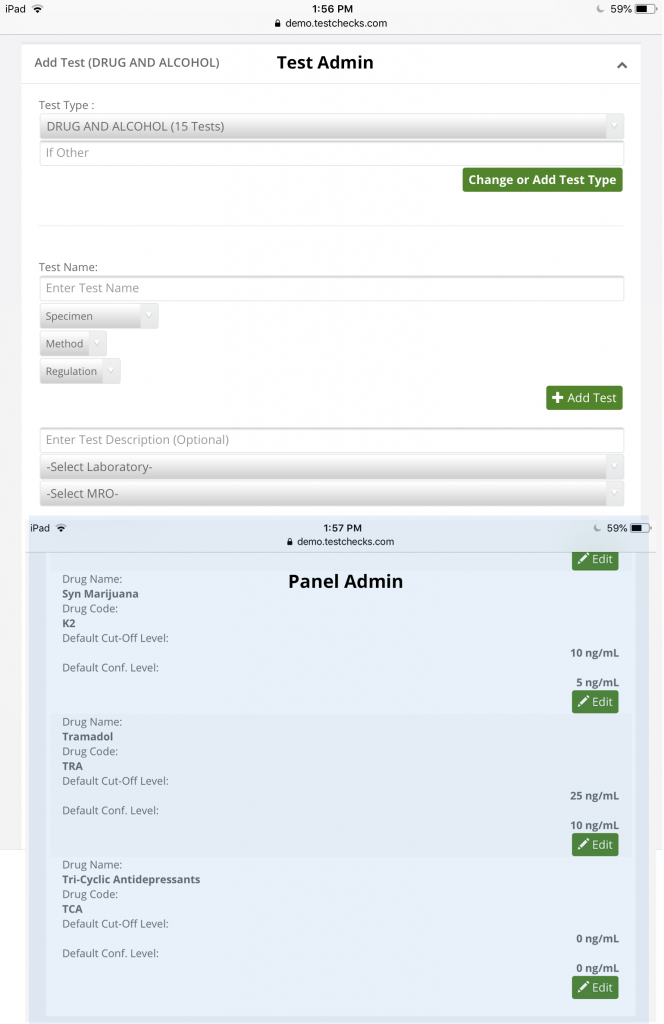The width and height of the screenshot is (664, 1024).
Task: Click the Add Test button
Action: coord(584,398)
